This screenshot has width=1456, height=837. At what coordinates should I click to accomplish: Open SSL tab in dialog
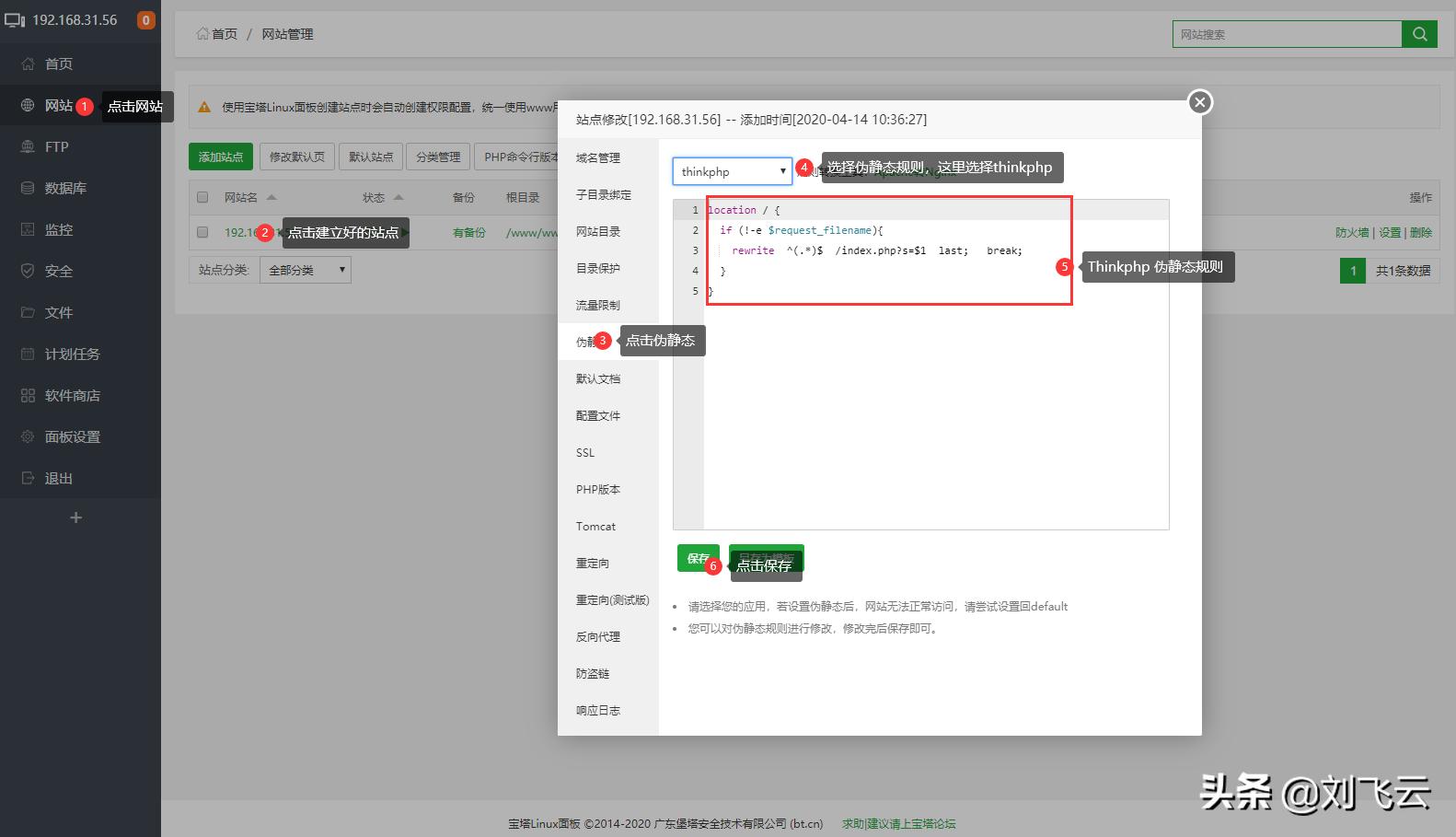585,452
